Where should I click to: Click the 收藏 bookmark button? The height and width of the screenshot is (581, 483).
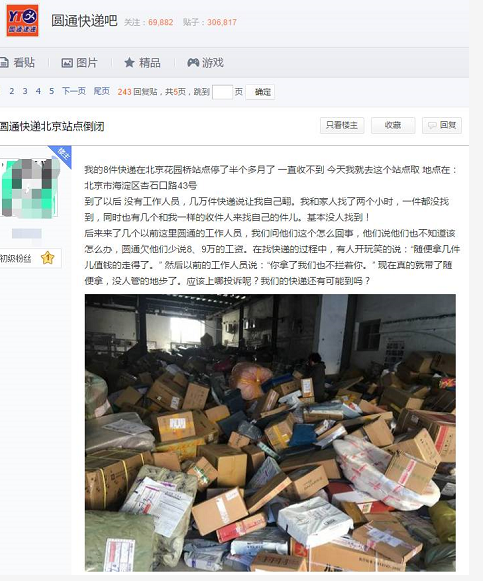point(393,126)
